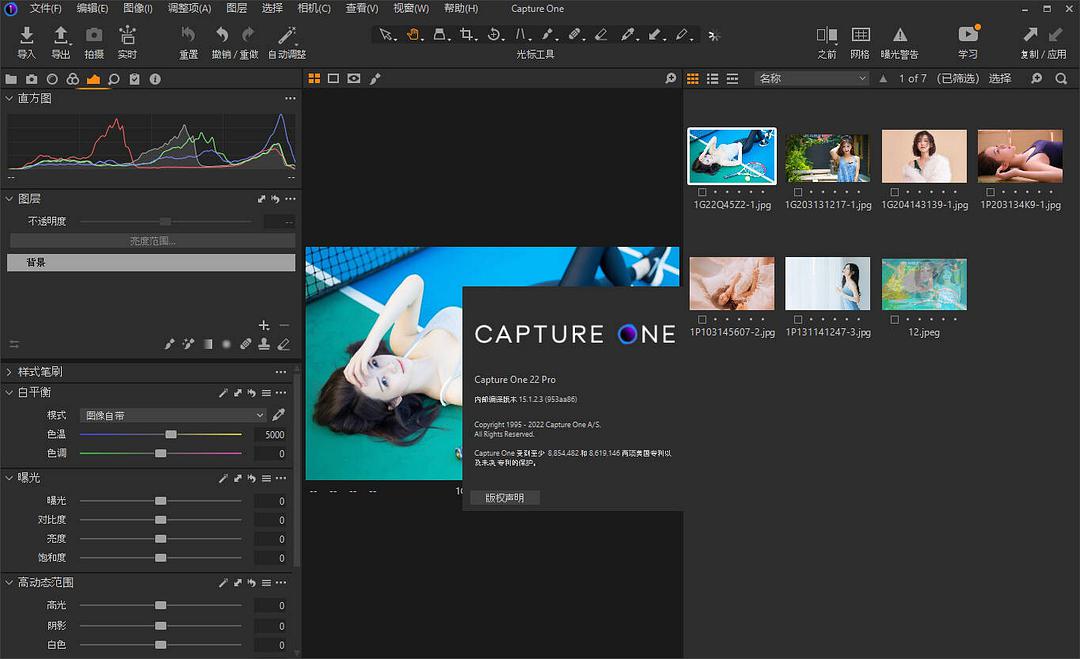Collapse the 图层 layers panel
This screenshot has height=659, width=1080.
pos(9,198)
